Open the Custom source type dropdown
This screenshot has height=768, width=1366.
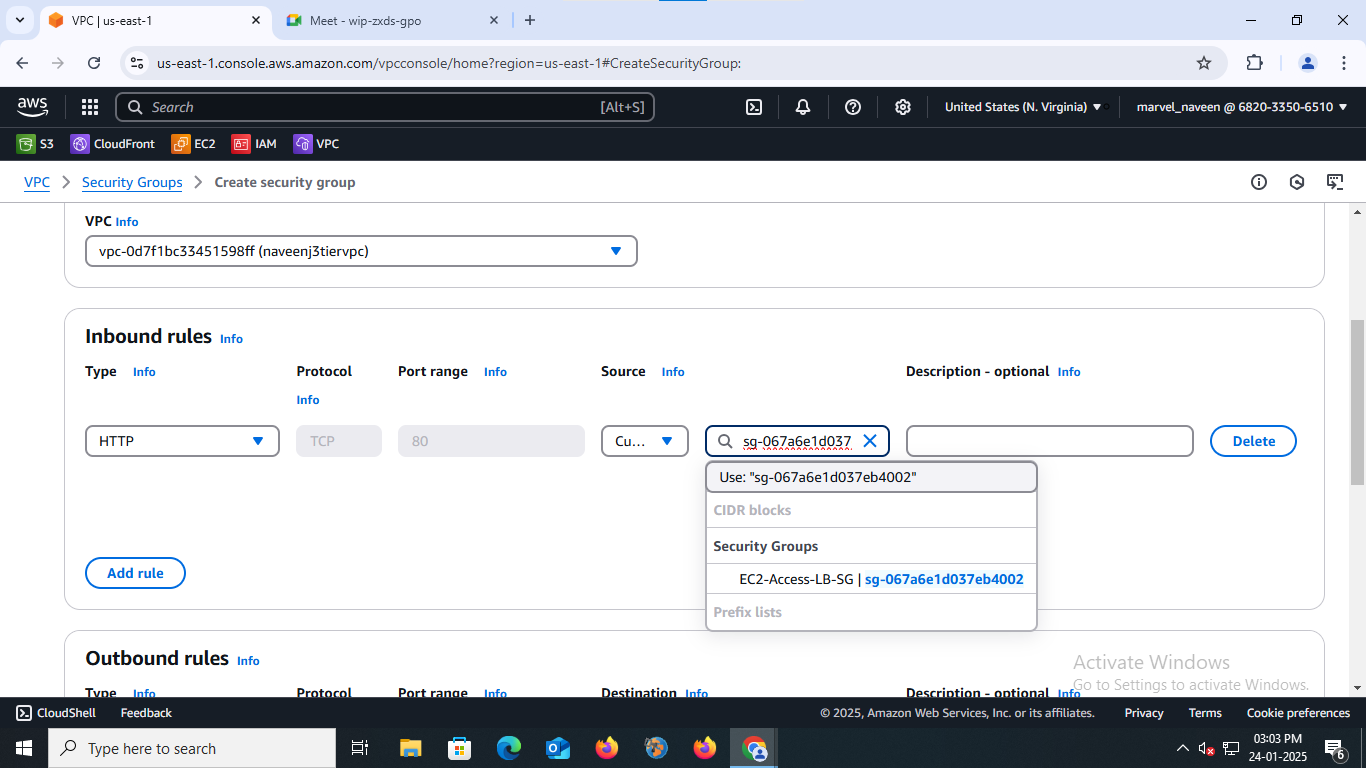pos(645,441)
